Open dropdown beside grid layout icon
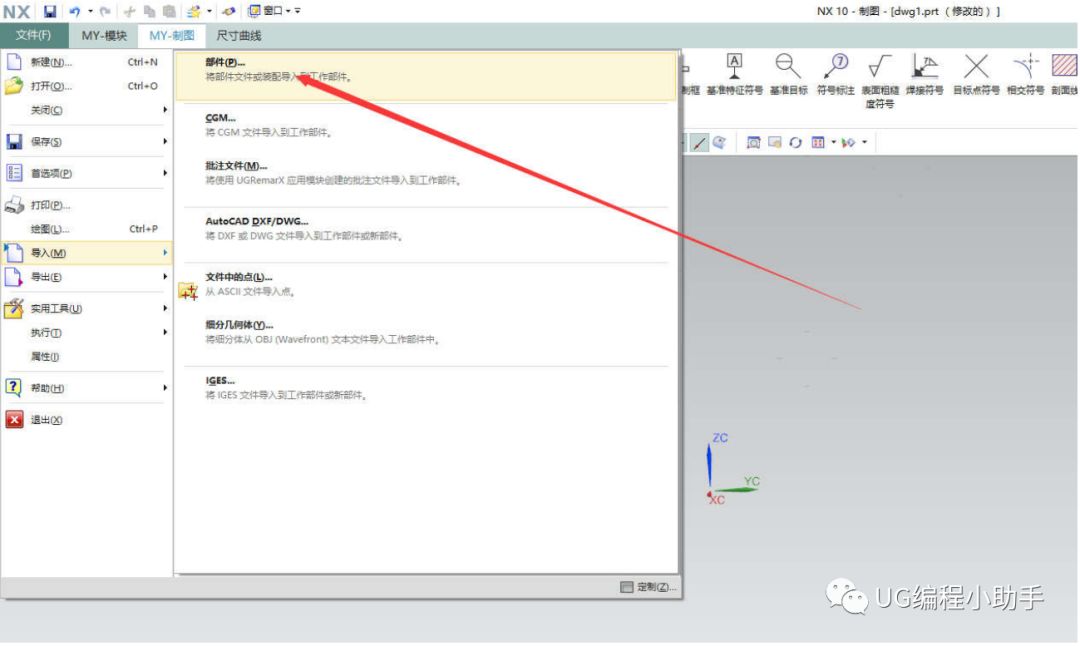This screenshot has height=646, width=1080. 833,143
